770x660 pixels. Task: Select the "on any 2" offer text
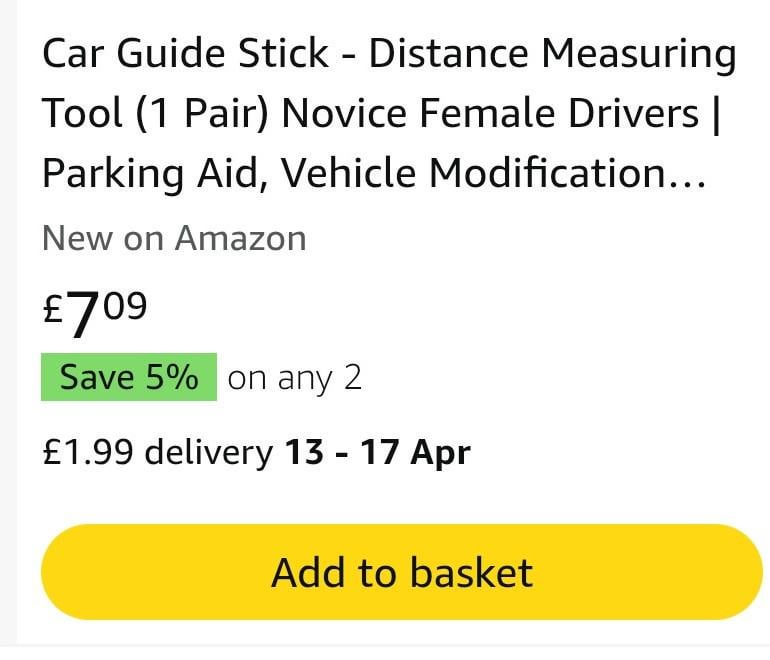pyautogui.click(x=294, y=379)
